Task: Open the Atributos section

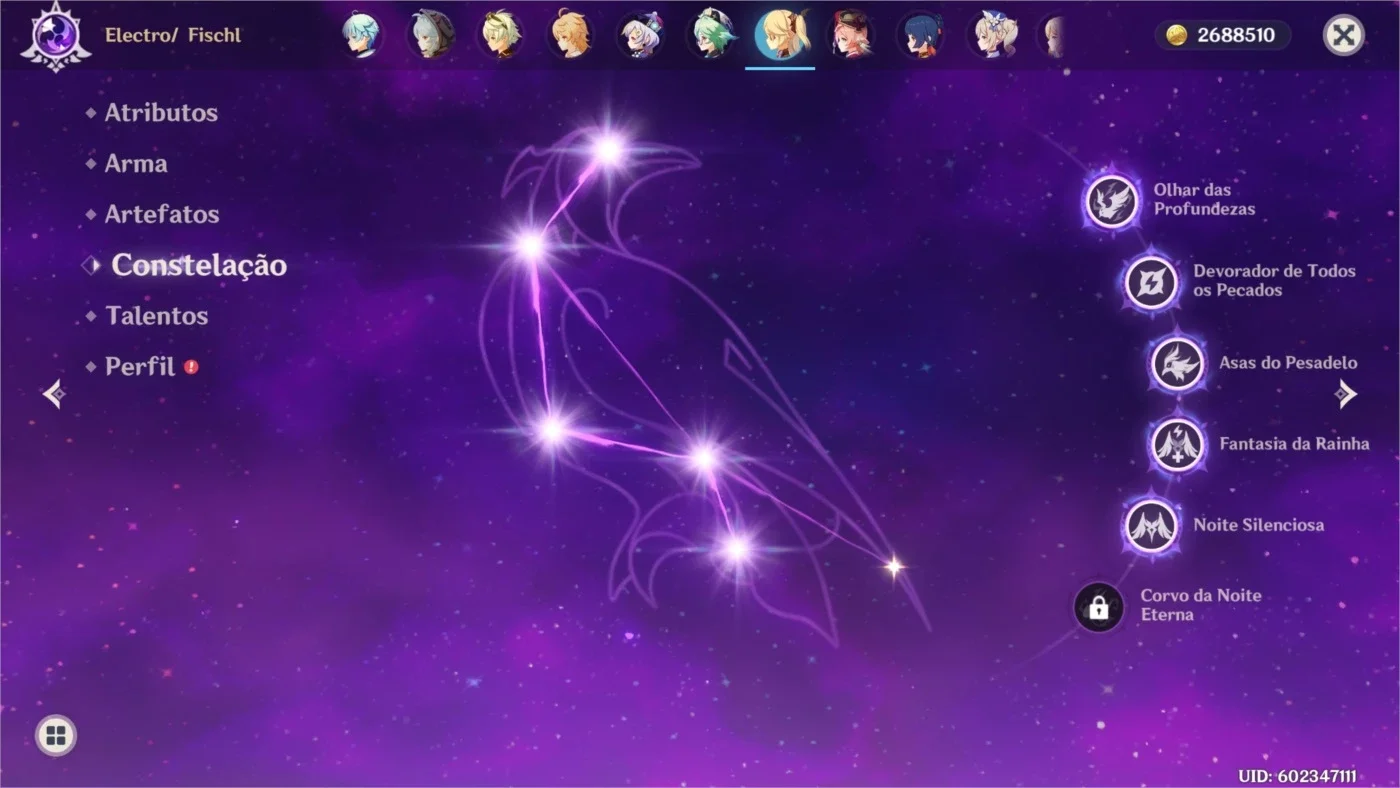Action: tap(161, 113)
